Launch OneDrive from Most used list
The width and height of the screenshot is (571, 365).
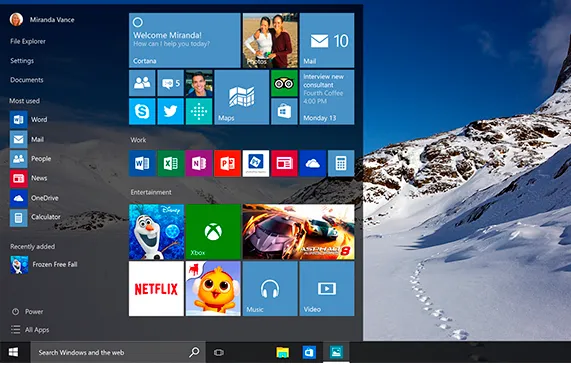pyautogui.click(x=34, y=198)
